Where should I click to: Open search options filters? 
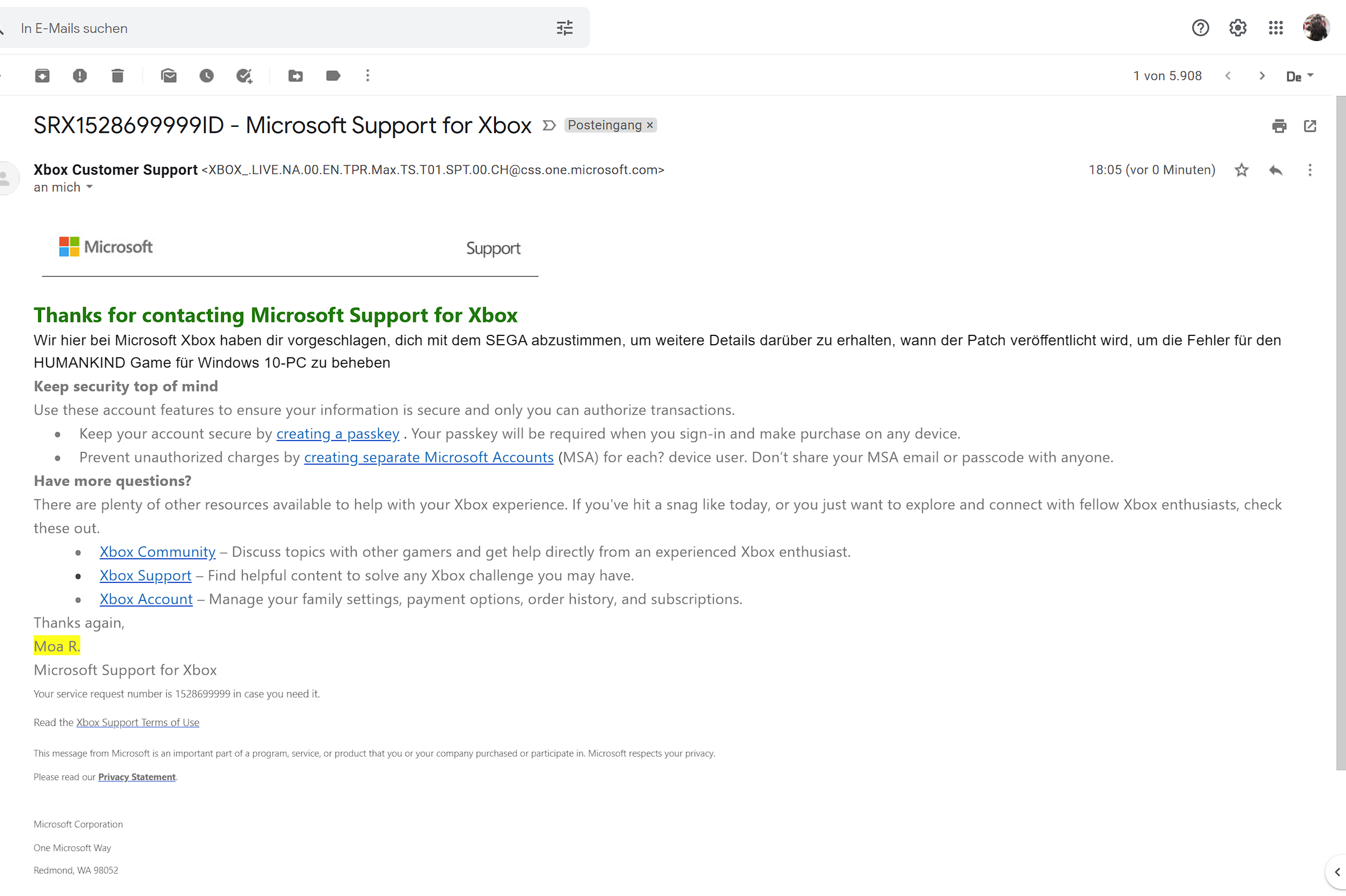tap(564, 27)
